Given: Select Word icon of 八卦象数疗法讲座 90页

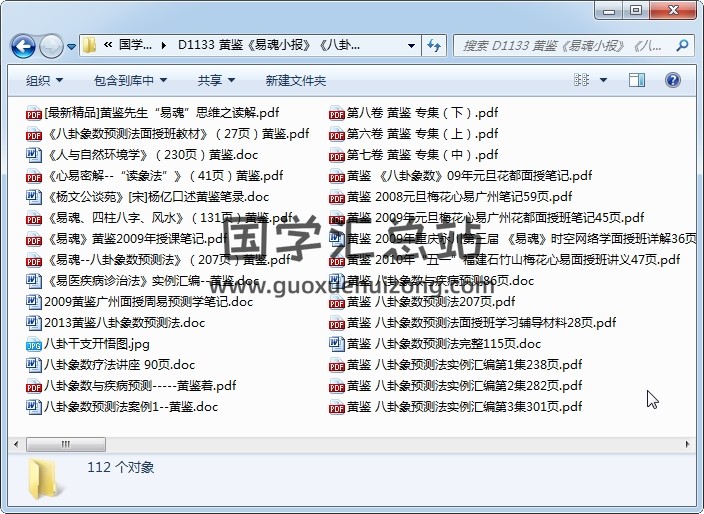Looking at the screenshot, I should [x=34, y=365].
